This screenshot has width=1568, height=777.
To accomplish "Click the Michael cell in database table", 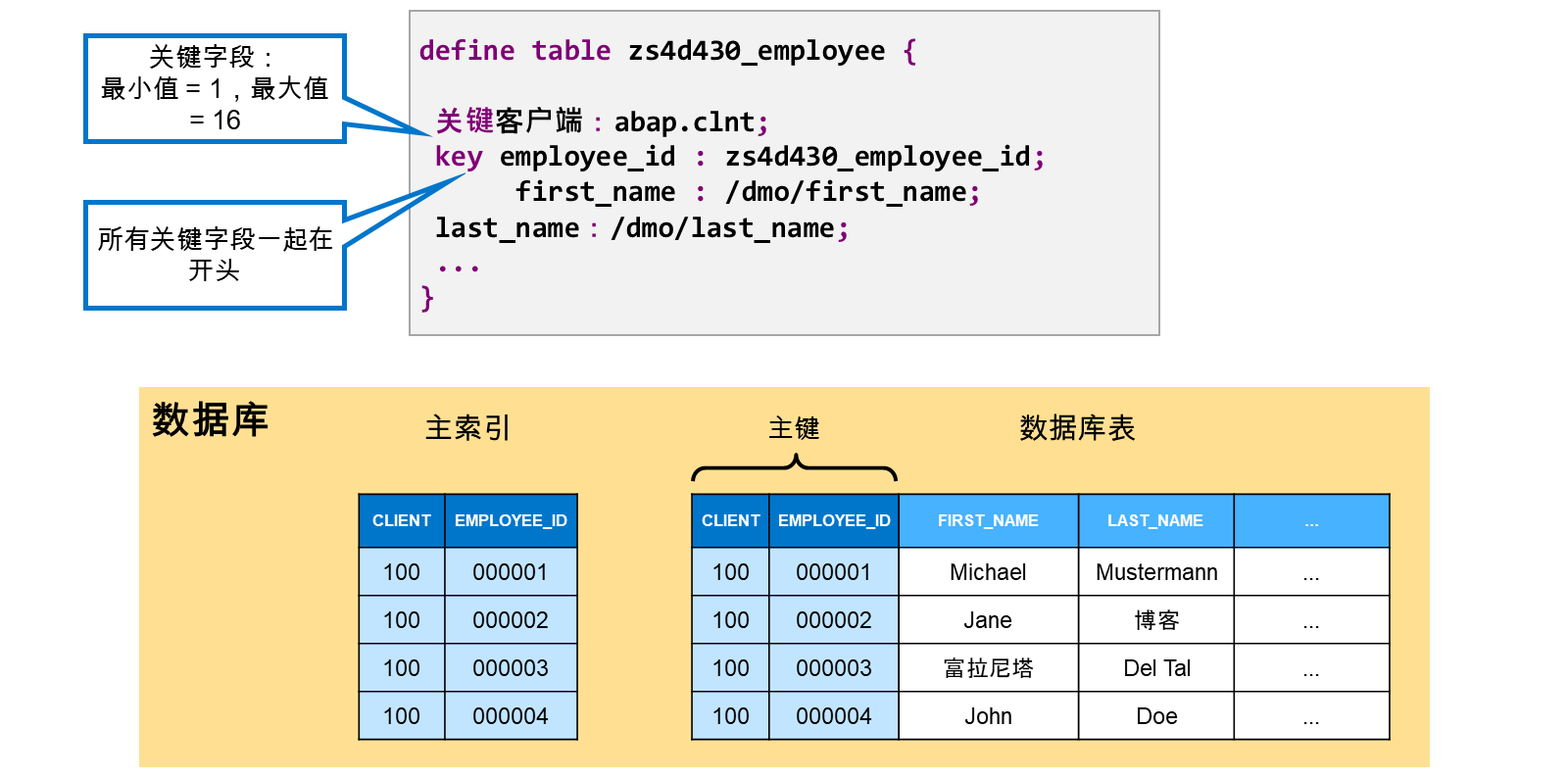I will tap(988, 572).
